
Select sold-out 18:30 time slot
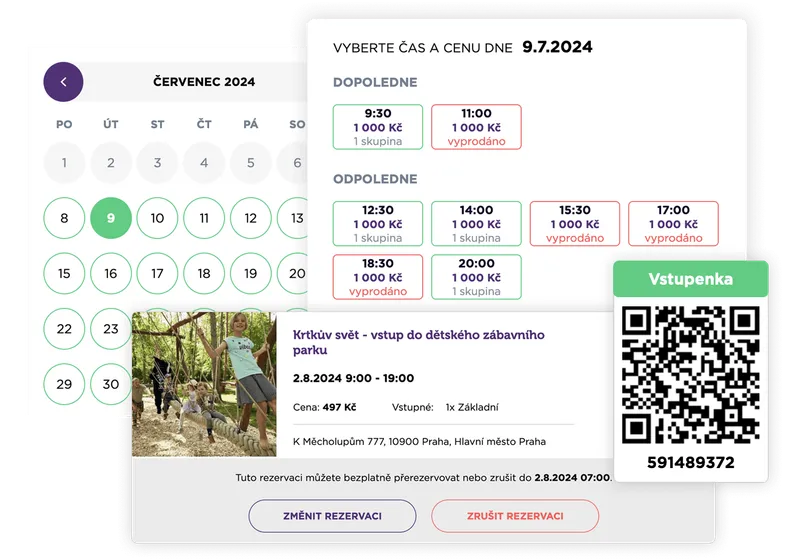(378, 277)
